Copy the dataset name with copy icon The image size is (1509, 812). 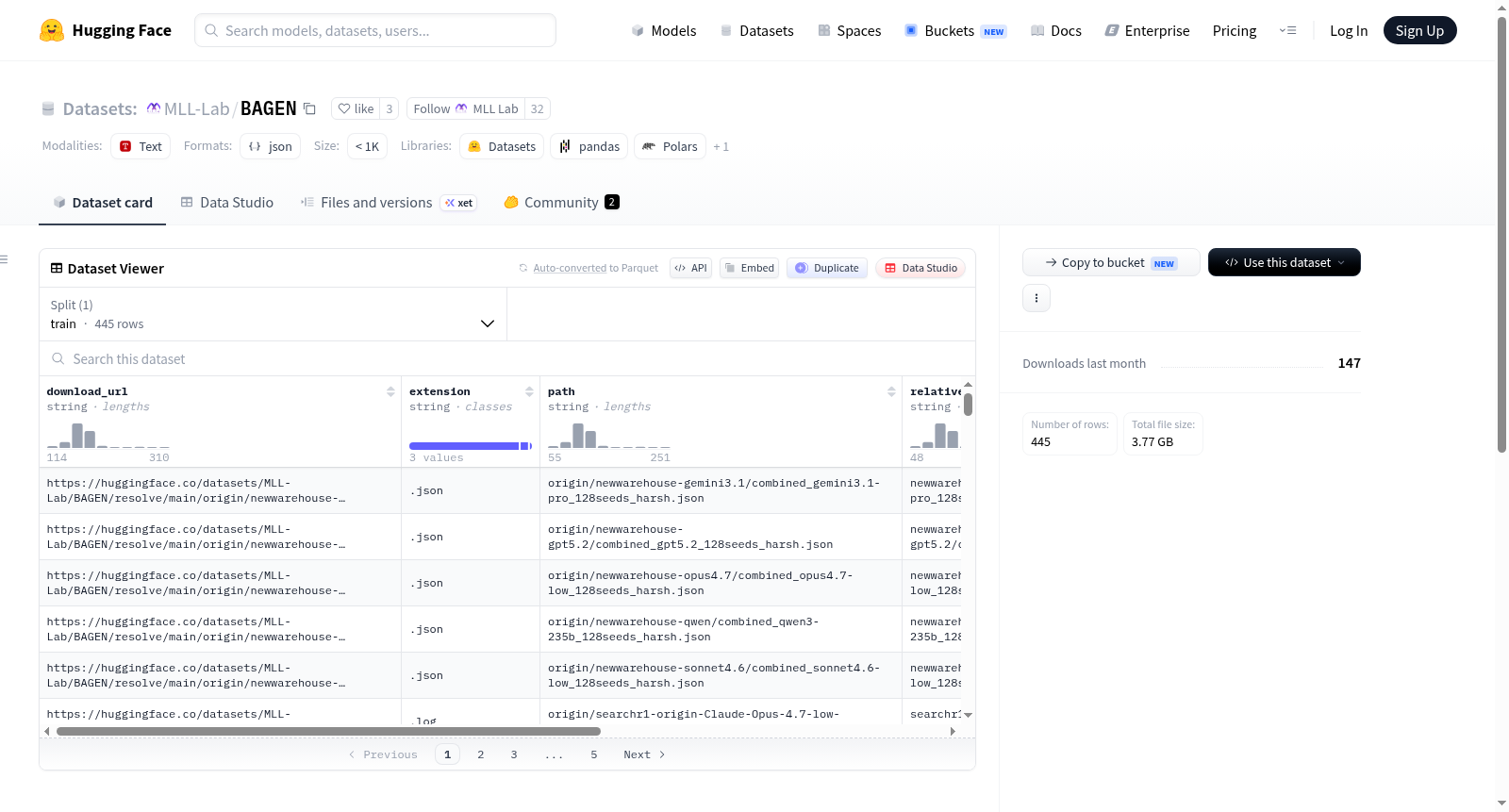[x=309, y=108]
